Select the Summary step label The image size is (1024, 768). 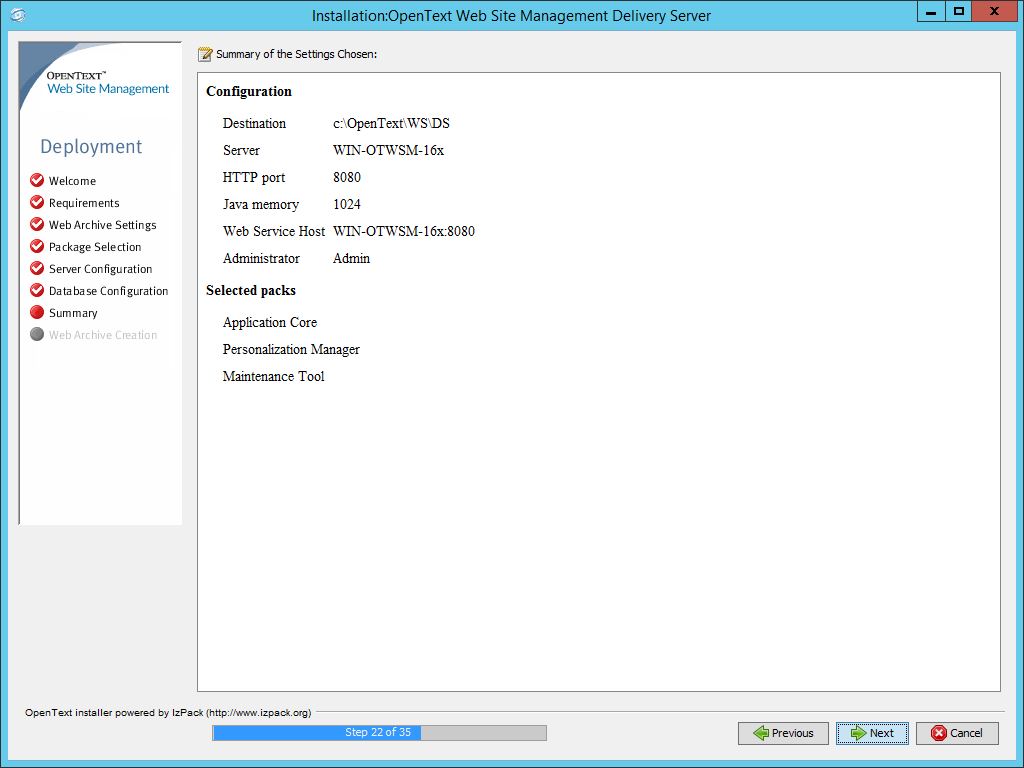click(73, 313)
